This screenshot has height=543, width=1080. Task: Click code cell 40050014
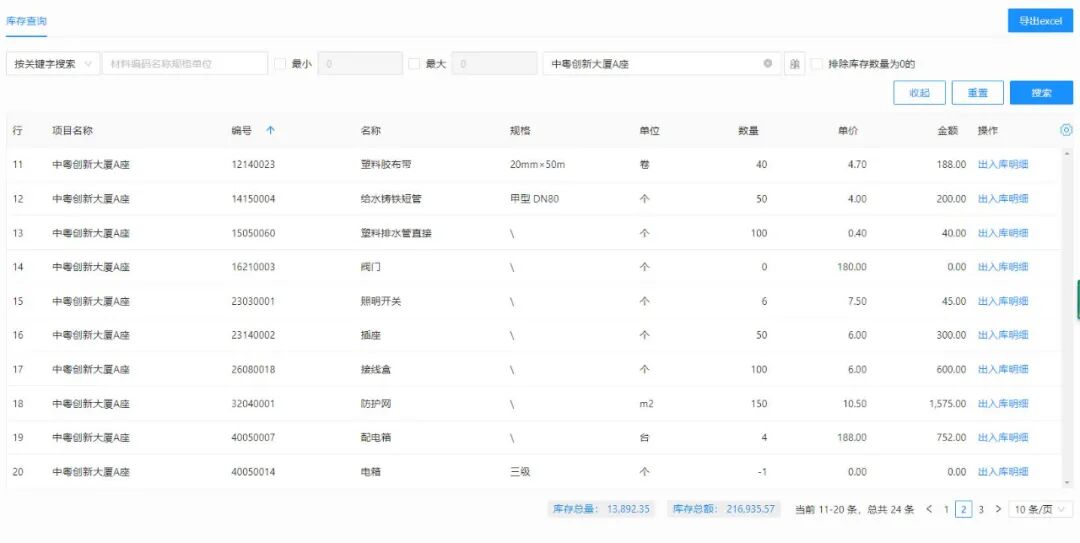(253, 472)
